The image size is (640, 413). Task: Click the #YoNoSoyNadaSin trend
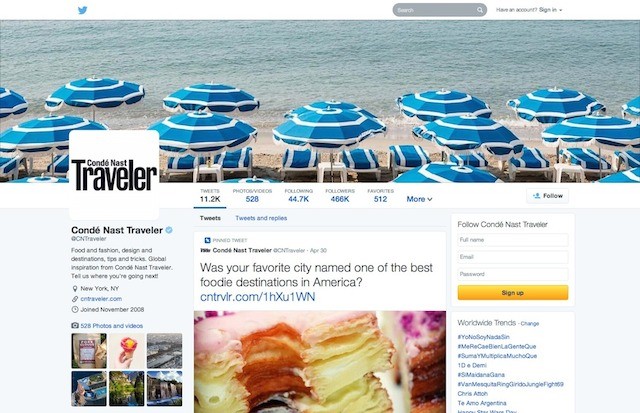(x=483, y=337)
